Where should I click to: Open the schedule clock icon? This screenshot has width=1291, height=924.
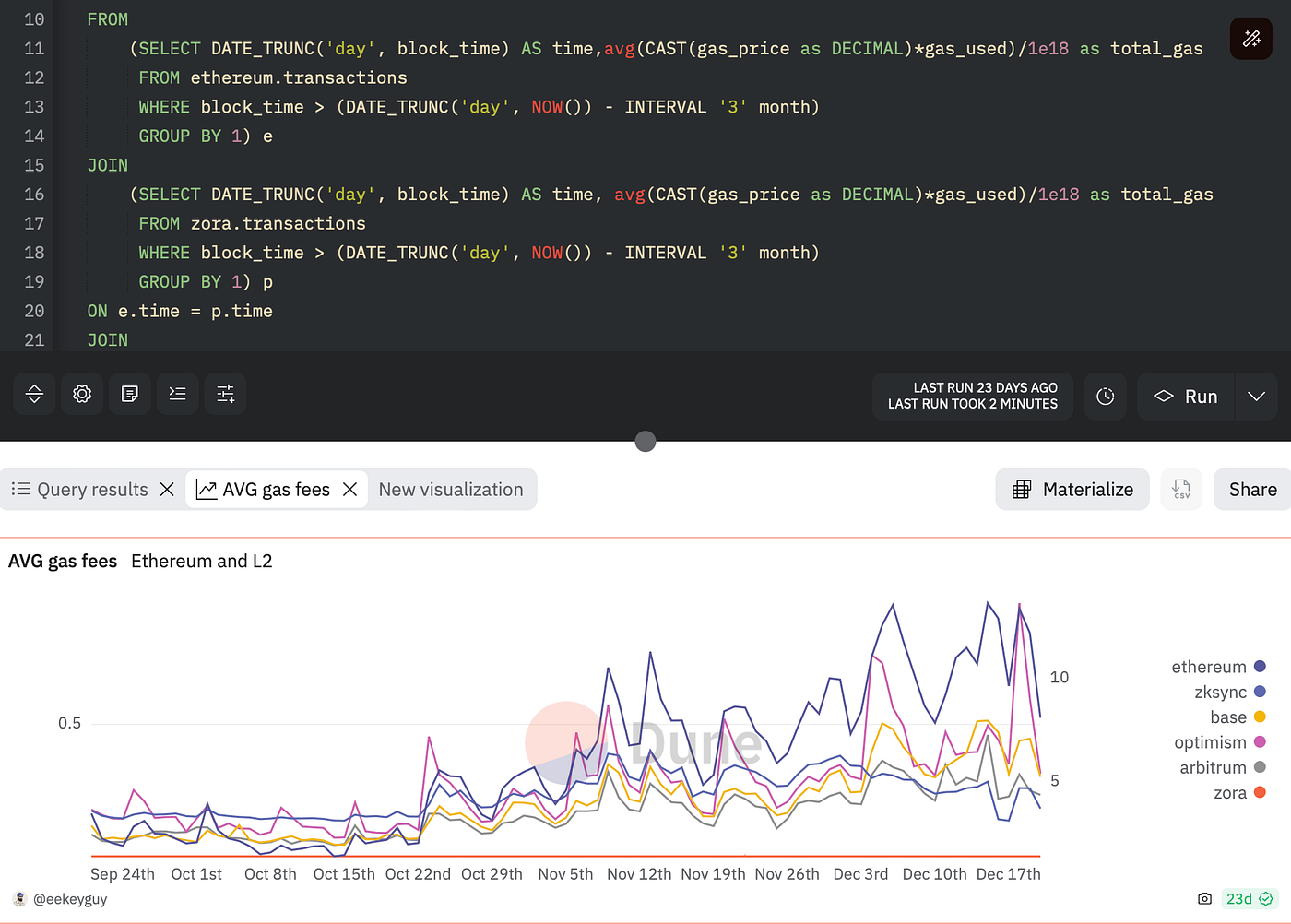point(1105,397)
